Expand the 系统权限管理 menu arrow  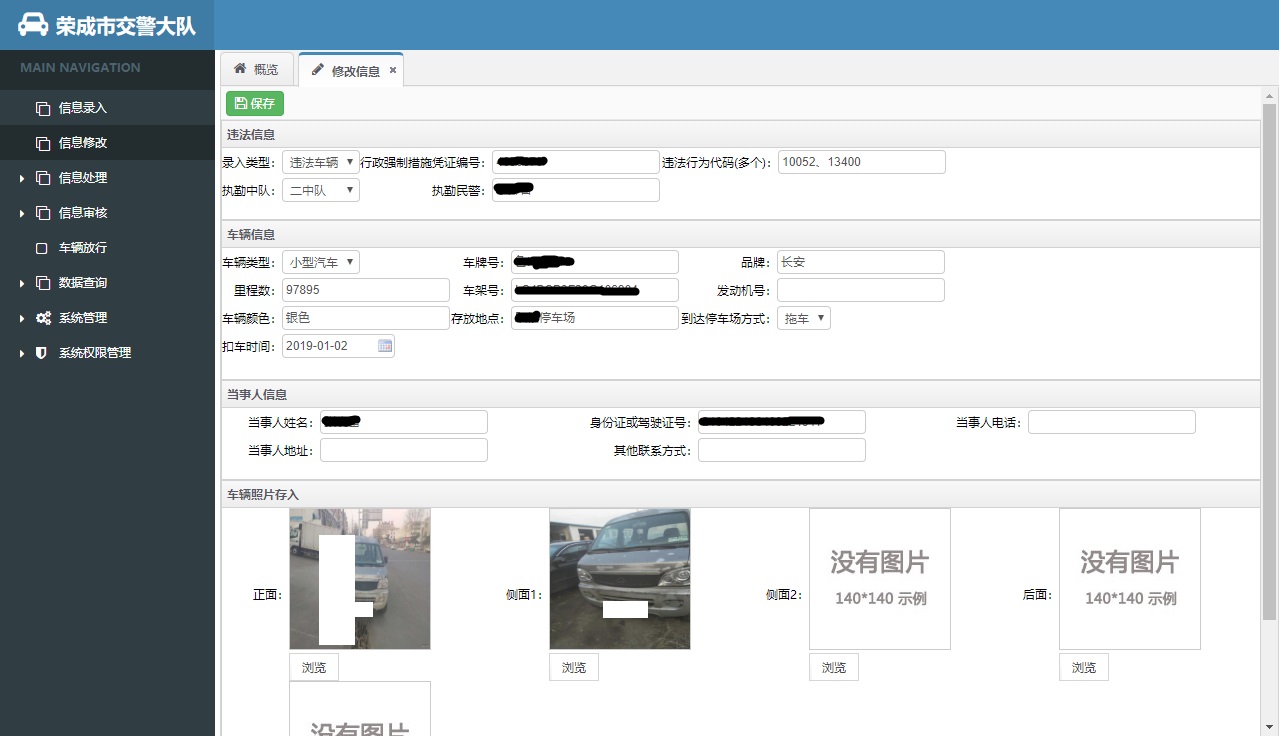pos(22,353)
